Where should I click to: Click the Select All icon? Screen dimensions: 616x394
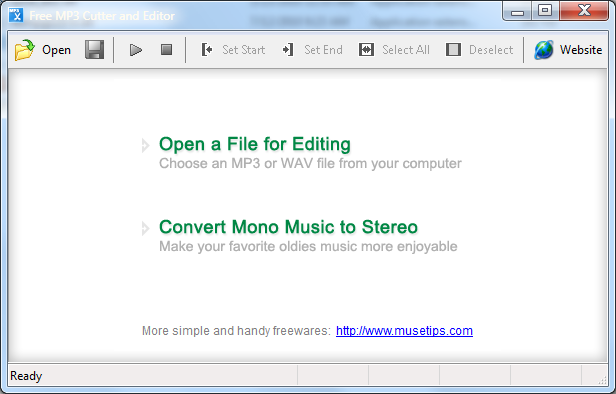tap(366, 50)
